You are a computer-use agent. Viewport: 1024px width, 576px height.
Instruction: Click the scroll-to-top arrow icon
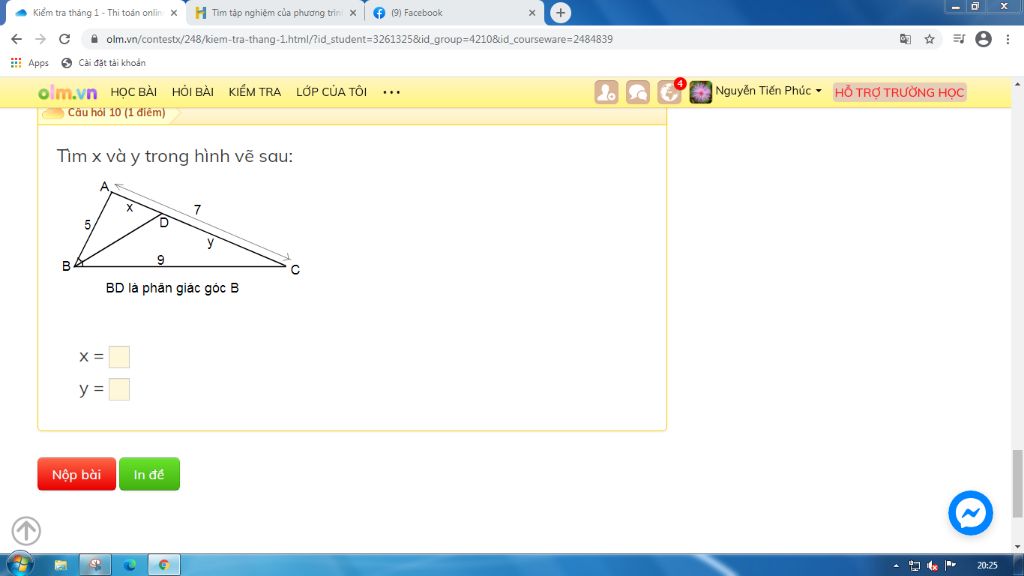[26, 530]
